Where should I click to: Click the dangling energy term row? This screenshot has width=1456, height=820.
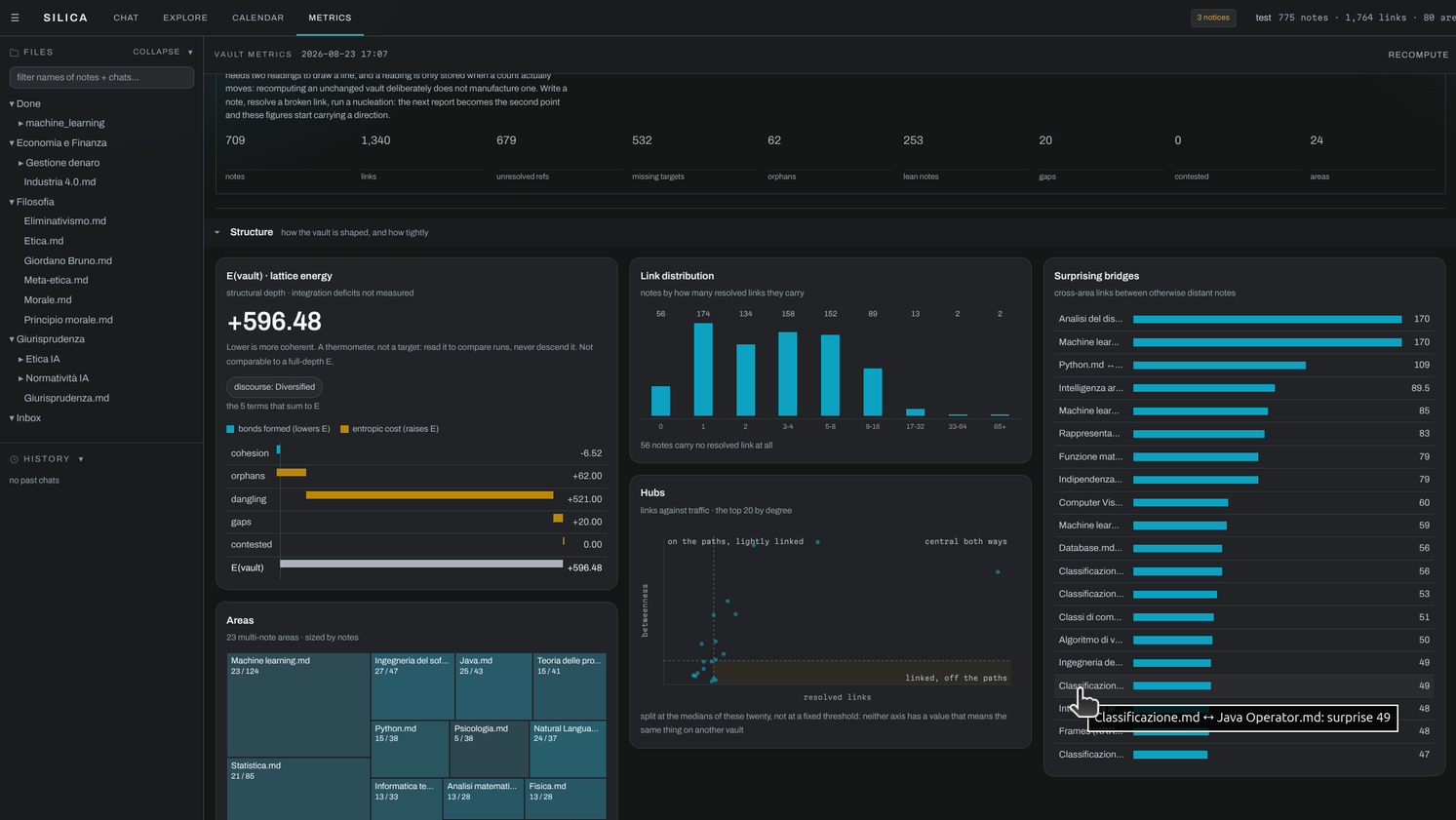click(416, 499)
